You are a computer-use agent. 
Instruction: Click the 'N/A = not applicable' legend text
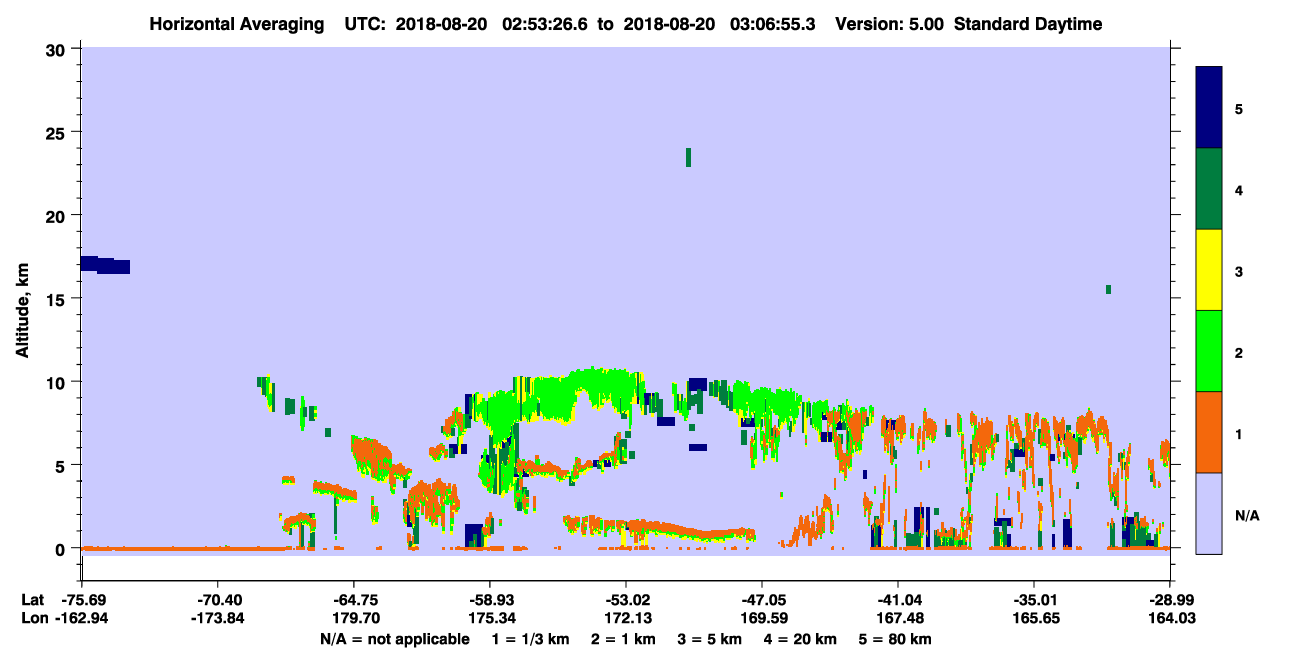394,639
